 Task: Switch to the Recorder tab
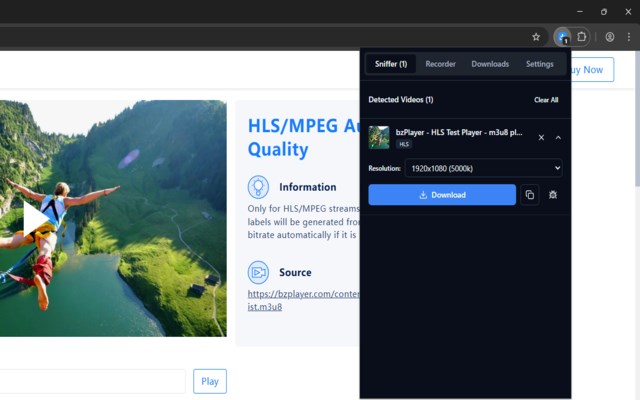[x=440, y=64]
